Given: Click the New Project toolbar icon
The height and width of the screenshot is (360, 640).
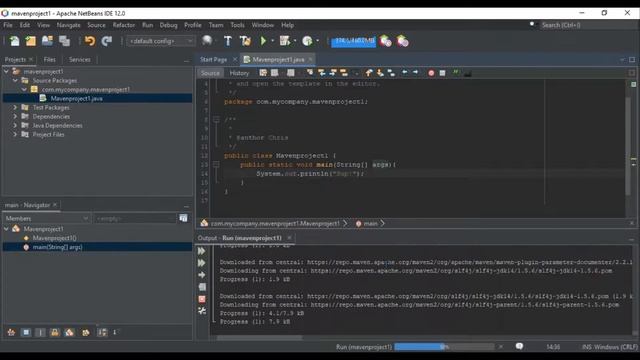Looking at the screenshot, I should [31, 41].
